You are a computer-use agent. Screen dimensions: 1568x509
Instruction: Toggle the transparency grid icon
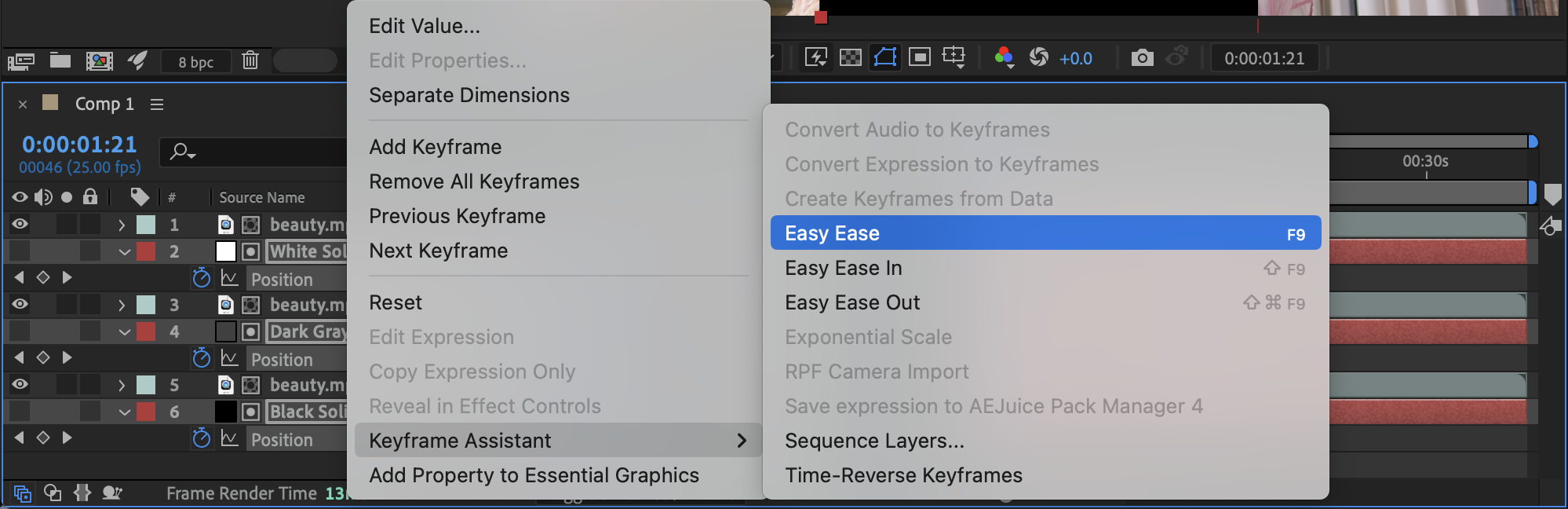850,57
